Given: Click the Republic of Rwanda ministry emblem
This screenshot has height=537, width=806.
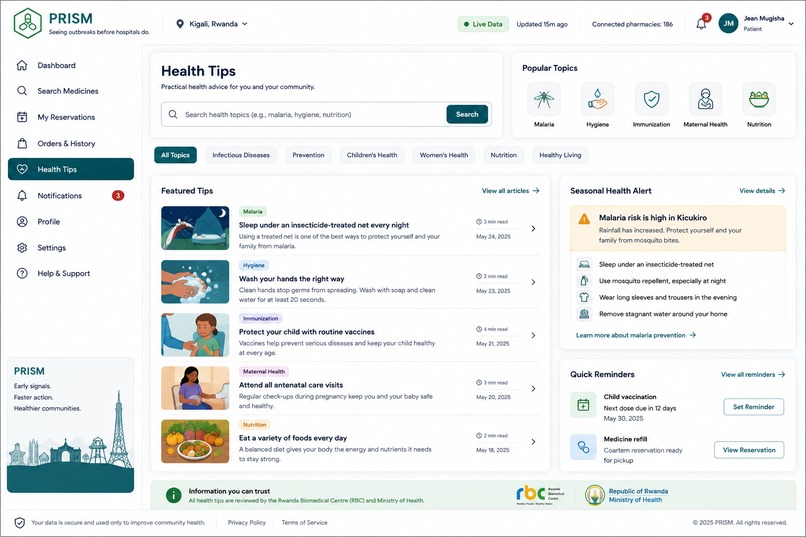Looking at the screenshot, I should pyautogui.click(x=595, y=495).
